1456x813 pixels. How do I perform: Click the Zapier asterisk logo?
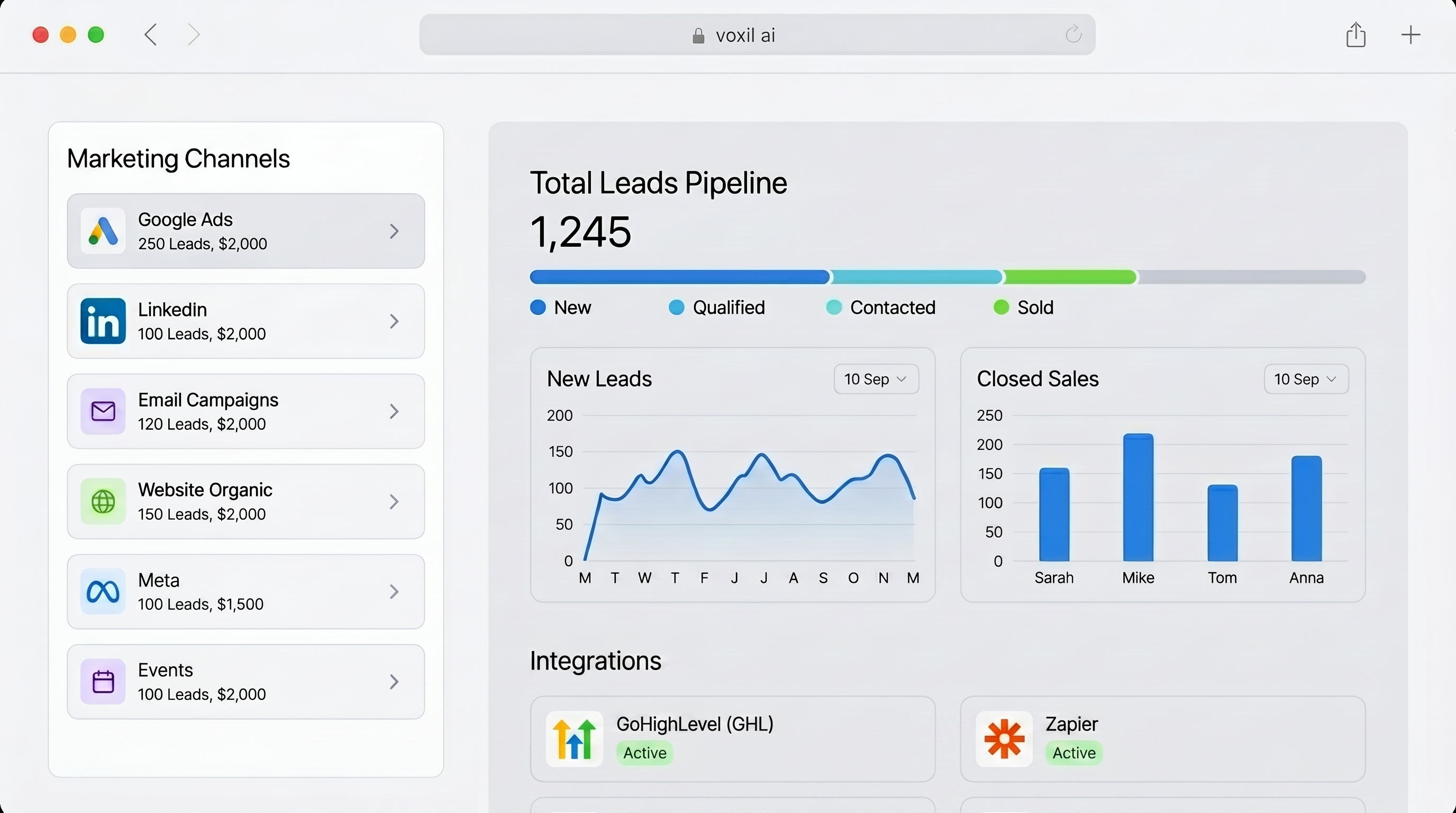click(x=1004, y=739)
